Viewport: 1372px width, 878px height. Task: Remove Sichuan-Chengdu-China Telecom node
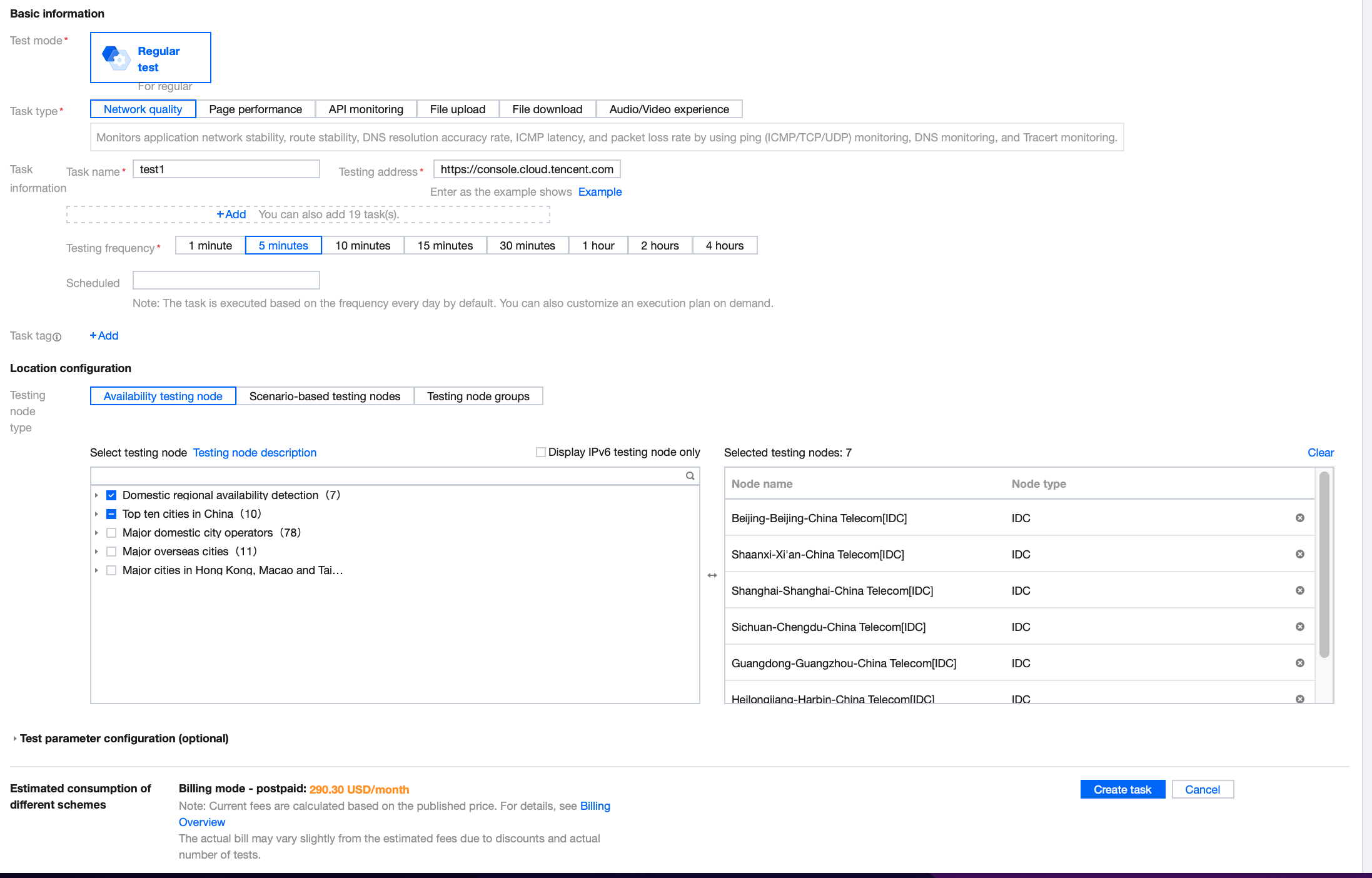tap(1299, 627)
